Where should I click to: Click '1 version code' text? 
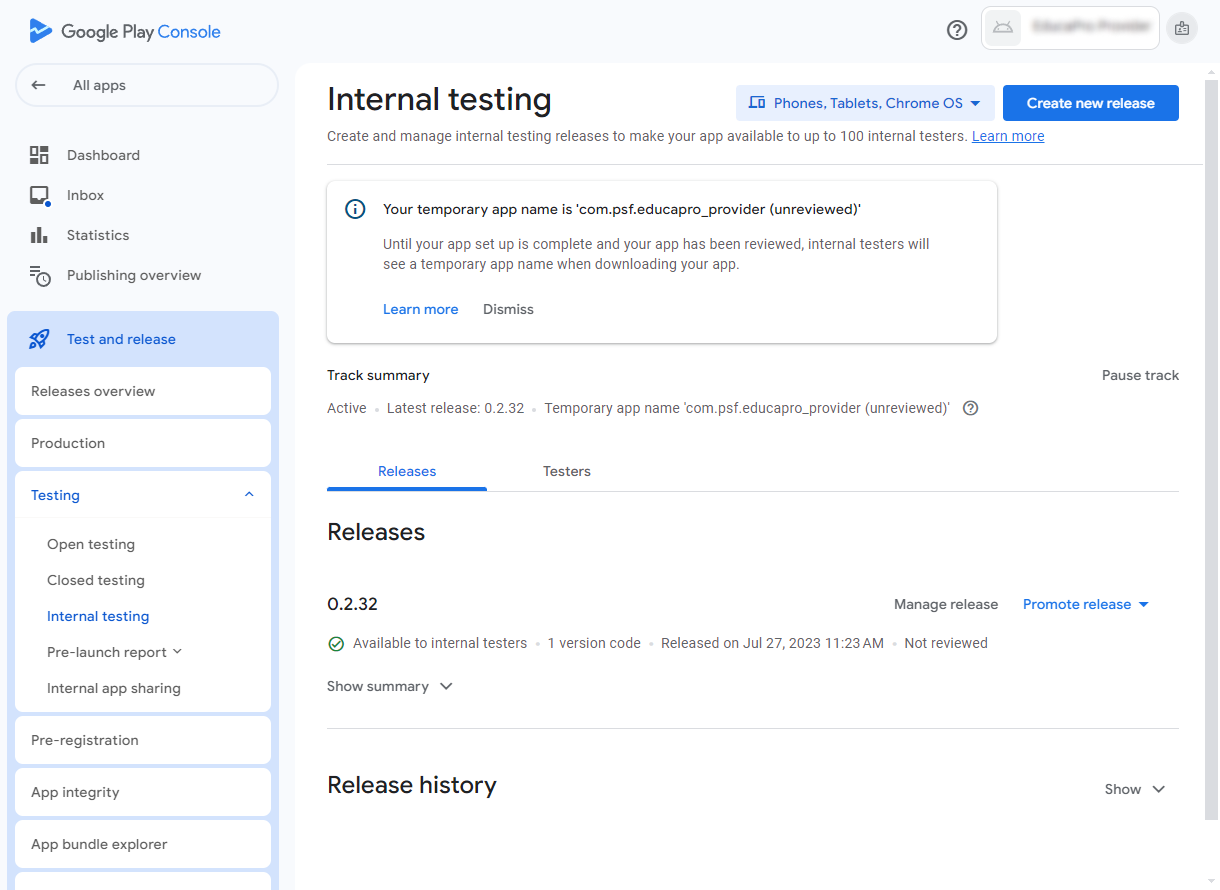(x=594, y=643)
